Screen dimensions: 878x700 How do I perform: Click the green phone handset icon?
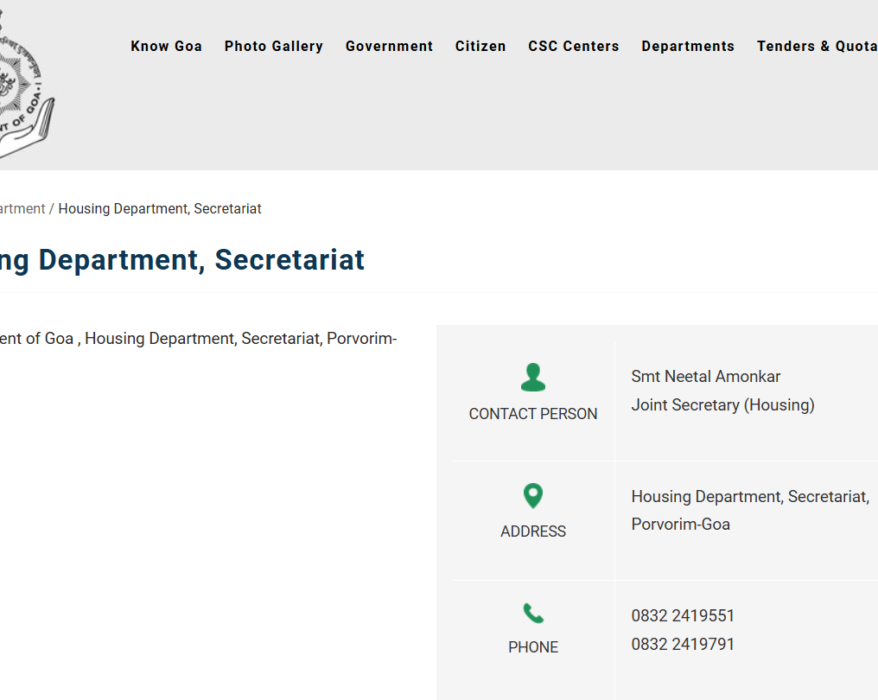(533, 613)
